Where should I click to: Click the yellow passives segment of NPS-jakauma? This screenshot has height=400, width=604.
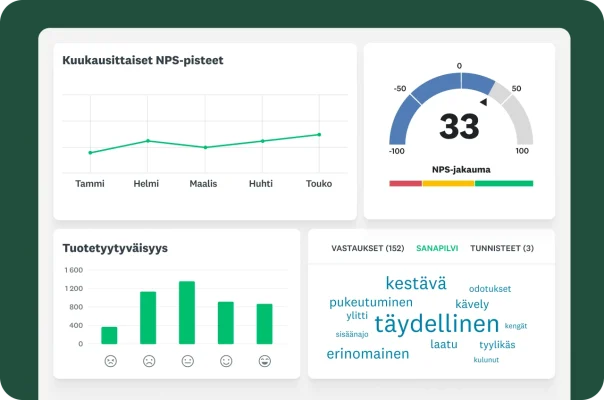pos(448,183)
